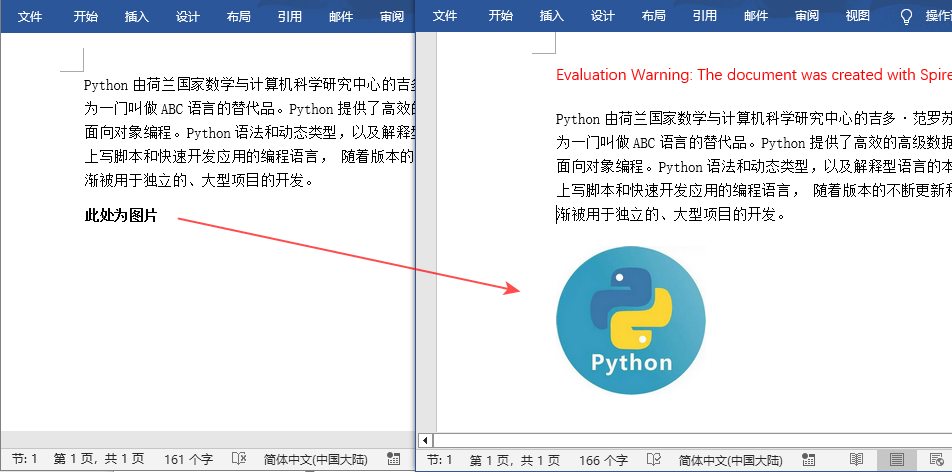The image size is (952, 472).
Task: Click the proofing check icon in the right status bar
Action: click(654, 460)
